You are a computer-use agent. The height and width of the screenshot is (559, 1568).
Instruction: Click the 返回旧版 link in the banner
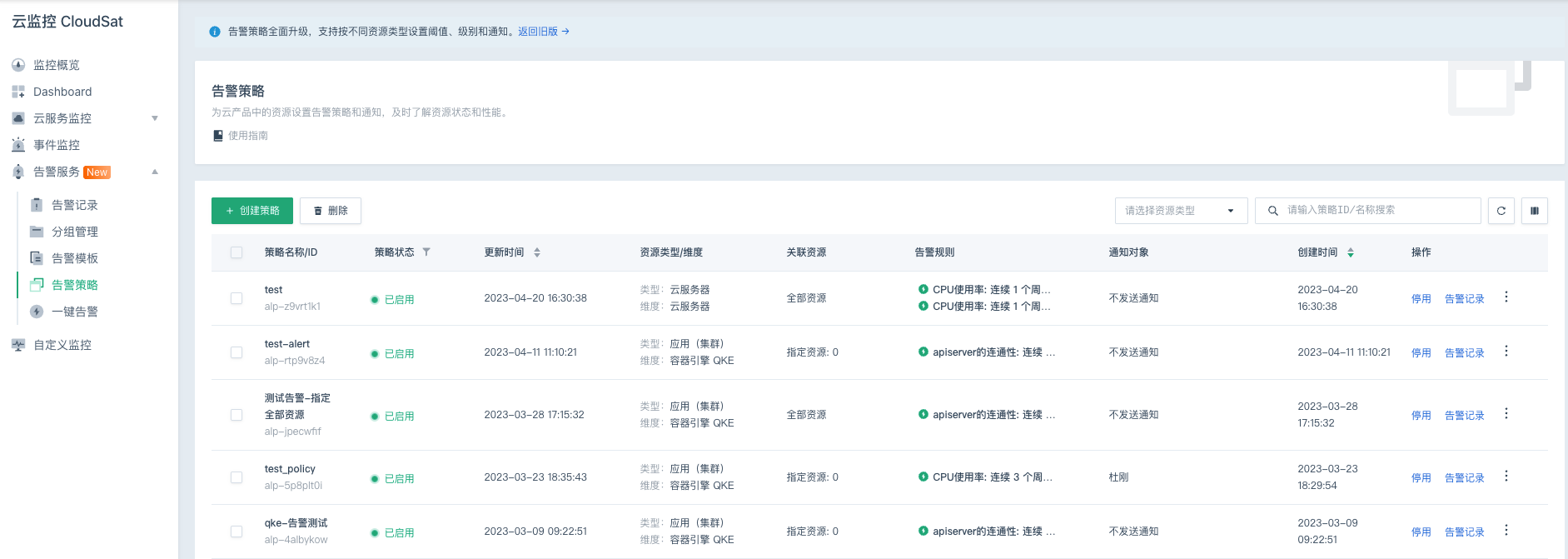pos(538,32)
